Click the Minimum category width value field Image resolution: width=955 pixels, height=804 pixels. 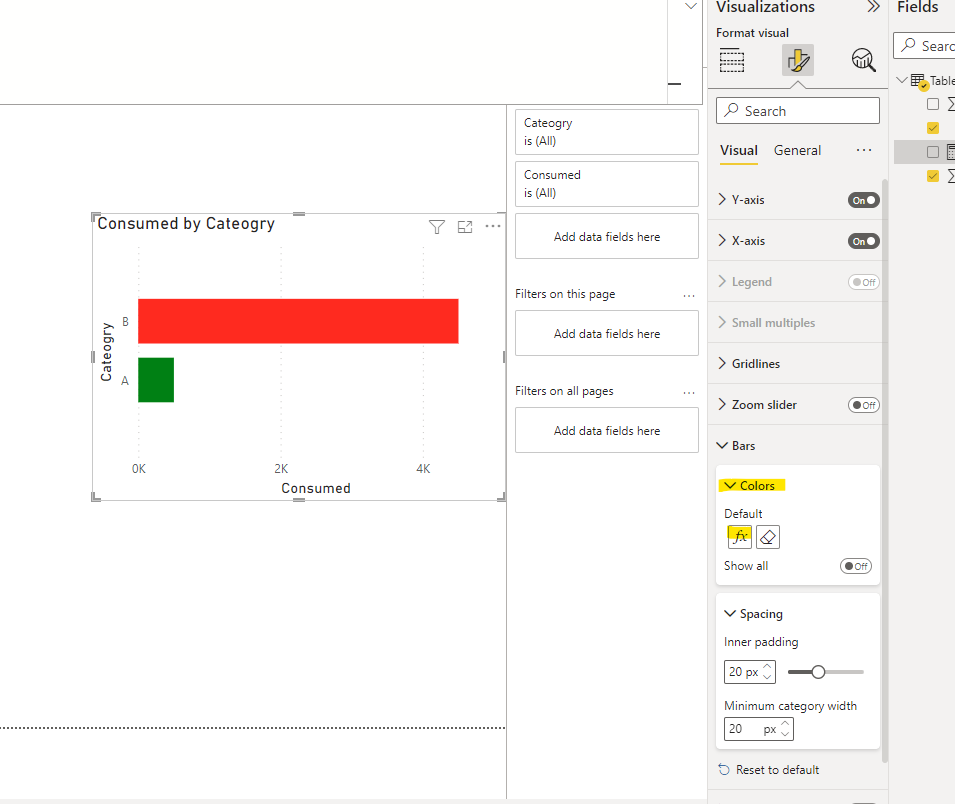click(752, 729)
